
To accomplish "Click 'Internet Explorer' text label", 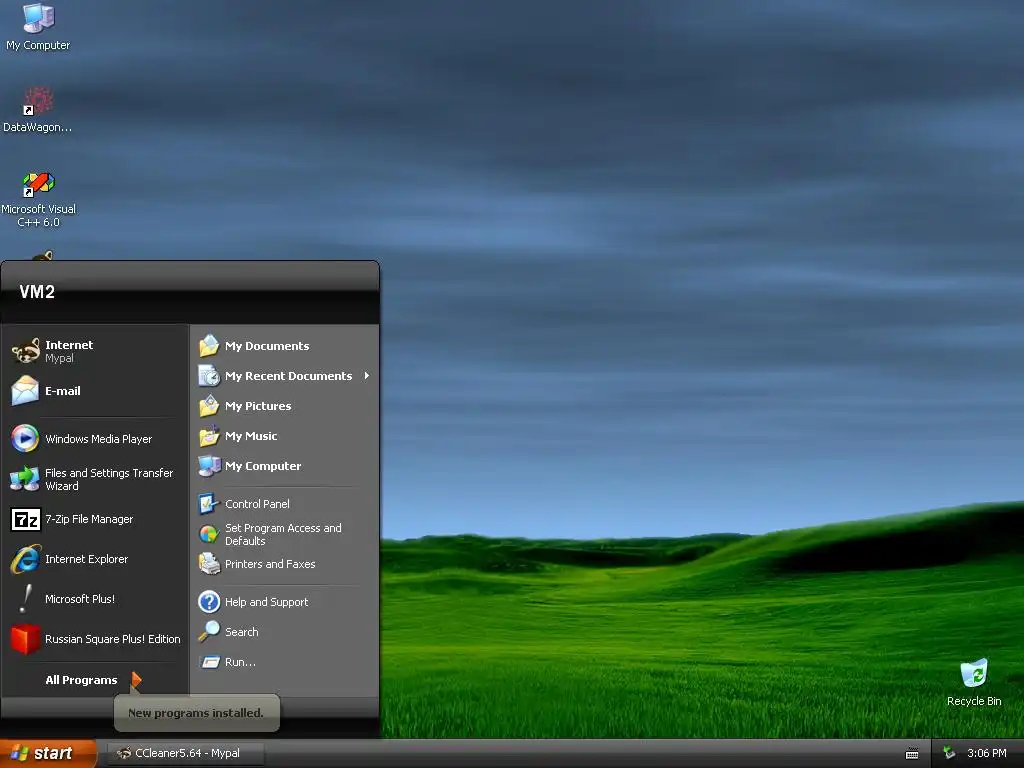I will click(x=86, y=559).
